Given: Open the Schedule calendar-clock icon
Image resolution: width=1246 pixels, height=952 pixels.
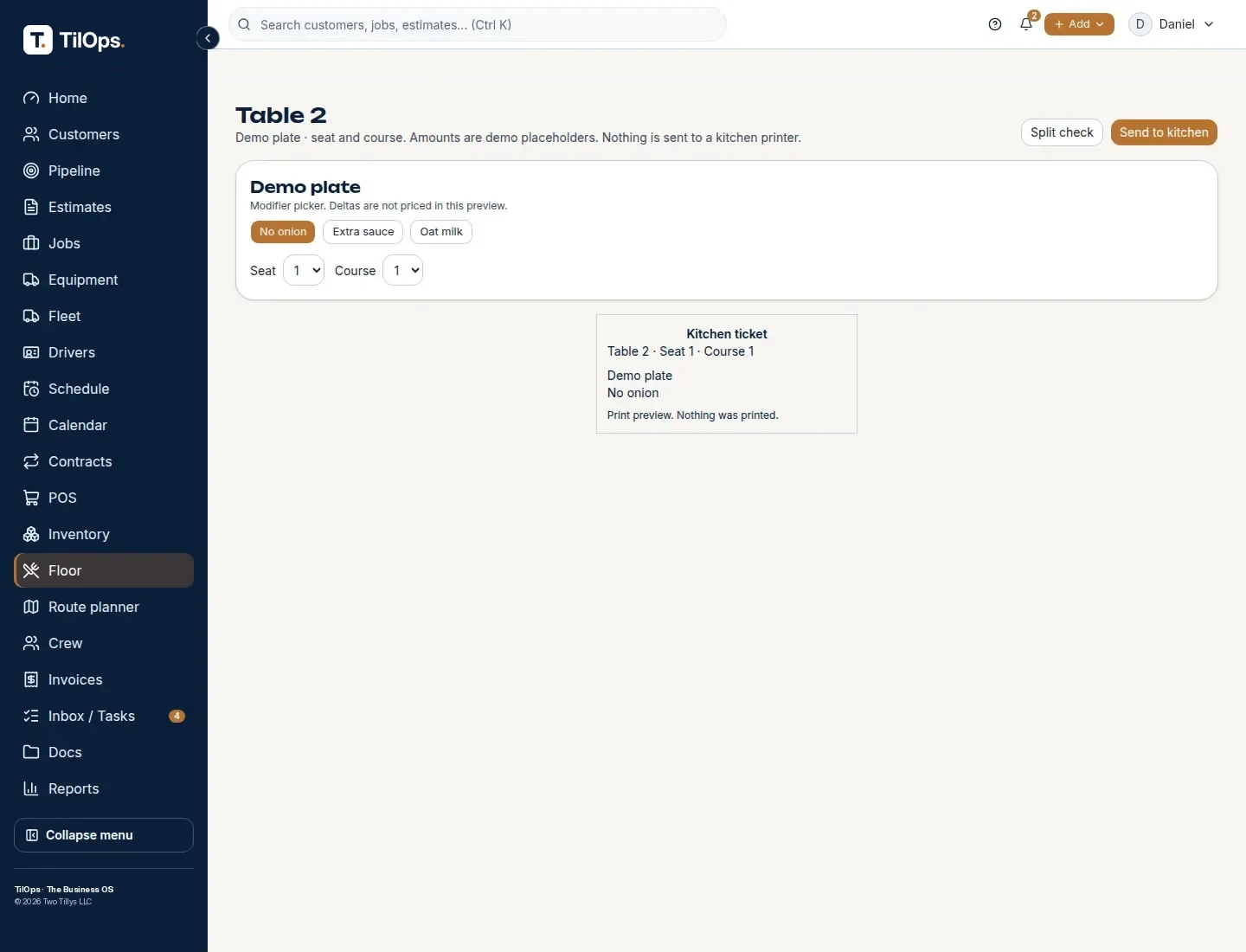Looking at the screenshot, I should pos(31,389).
